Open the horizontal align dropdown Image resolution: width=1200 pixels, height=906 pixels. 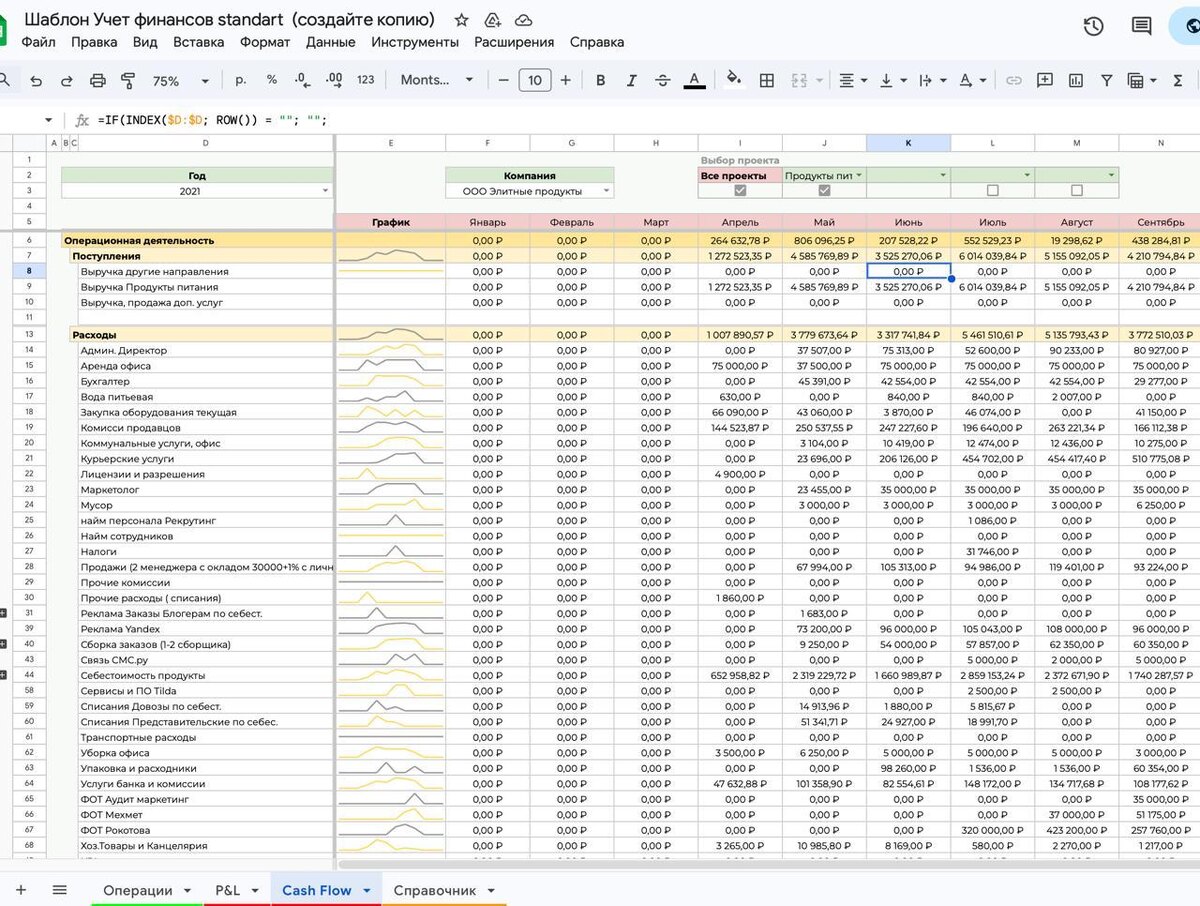pos(852,81)
